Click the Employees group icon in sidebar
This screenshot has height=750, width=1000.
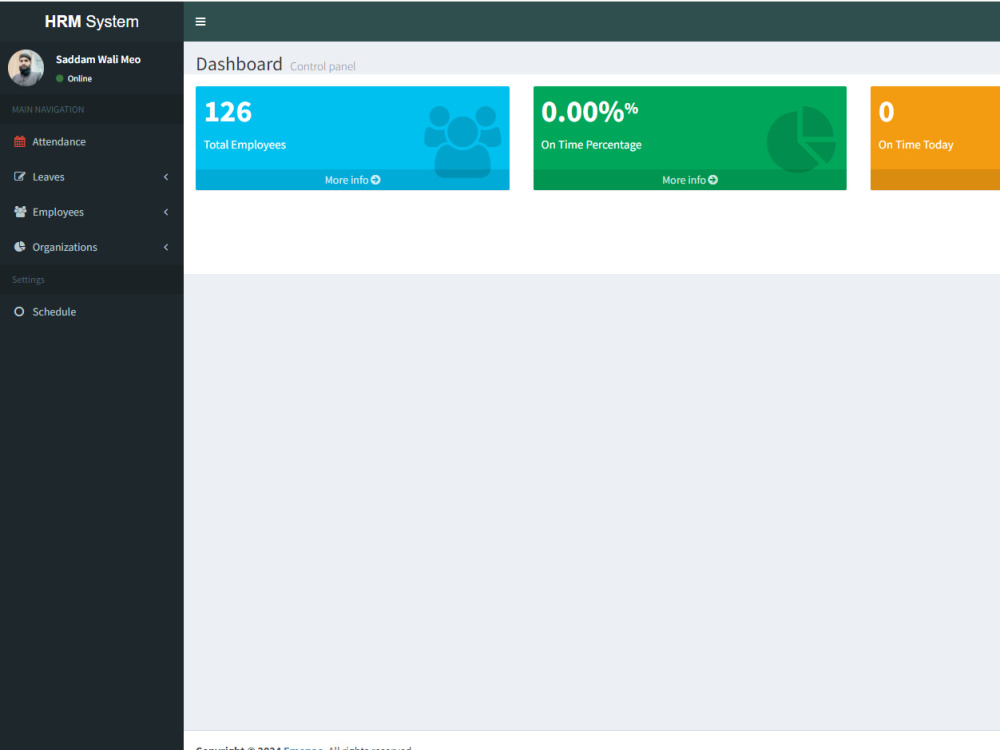coord(20,212)
